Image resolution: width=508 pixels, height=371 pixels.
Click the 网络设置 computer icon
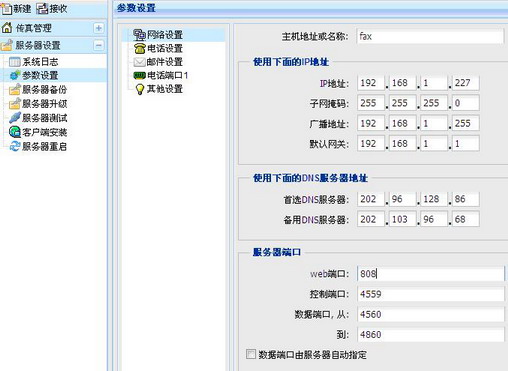tap(139, 35)
